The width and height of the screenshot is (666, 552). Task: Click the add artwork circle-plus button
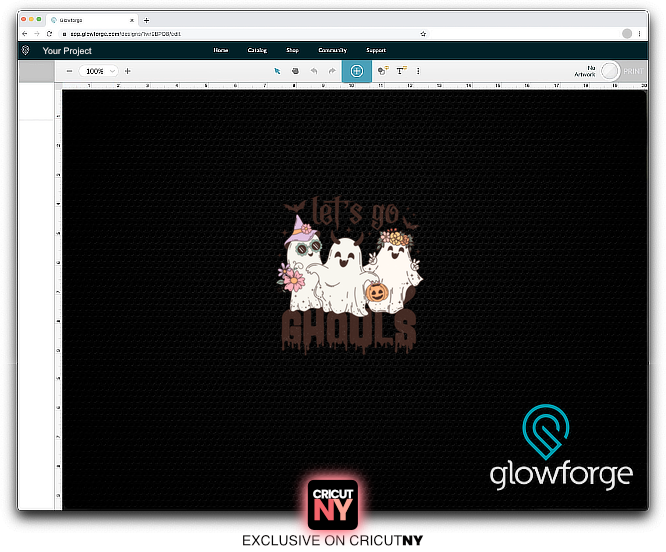coord(357,71)
